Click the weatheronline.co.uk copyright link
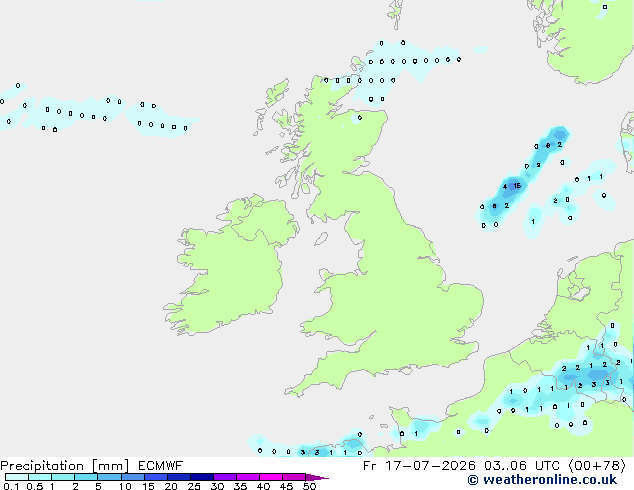This screenshot has width=634, height=490. click(542, 480)
